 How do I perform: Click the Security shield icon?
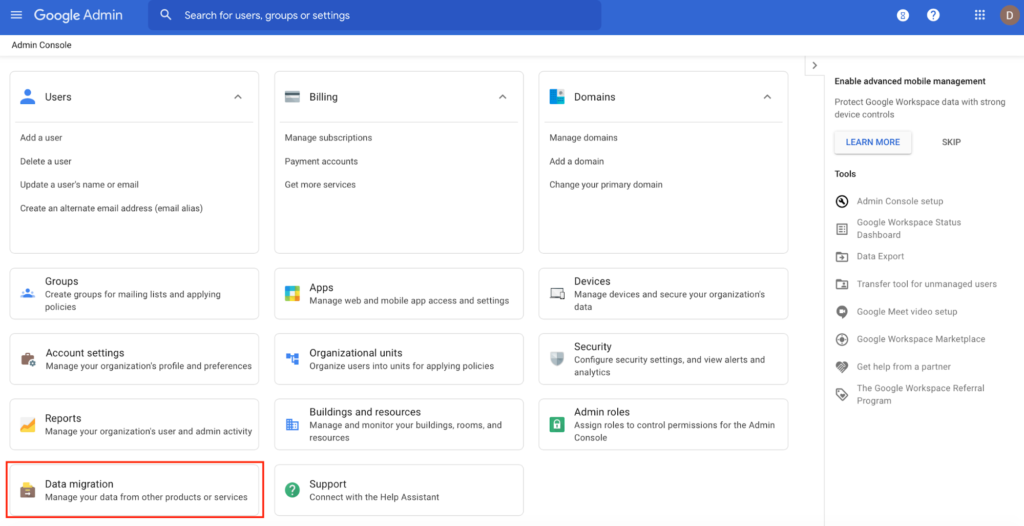click(x=556, y=359)
